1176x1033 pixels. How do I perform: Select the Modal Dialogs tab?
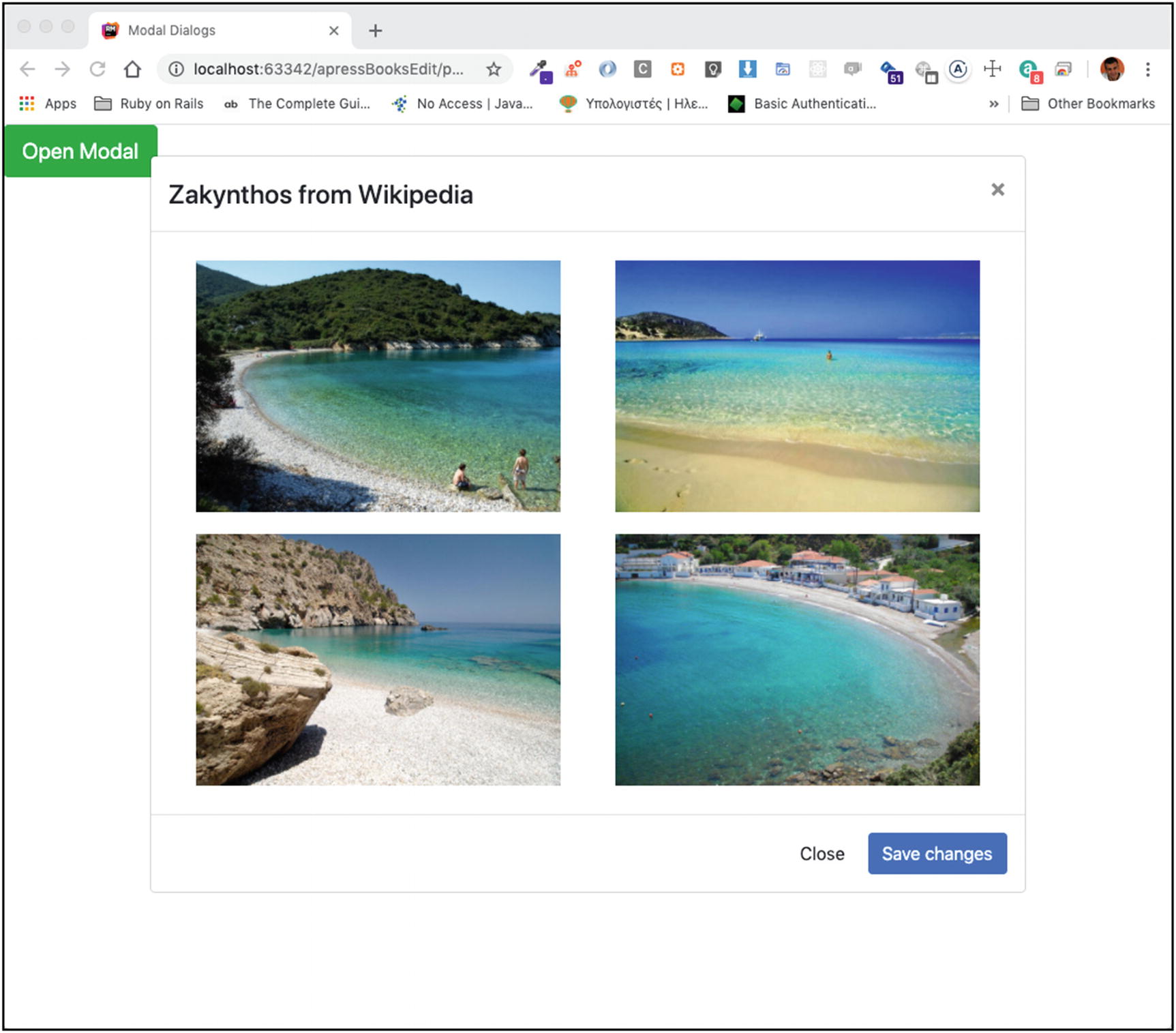[x=205, y=31]
